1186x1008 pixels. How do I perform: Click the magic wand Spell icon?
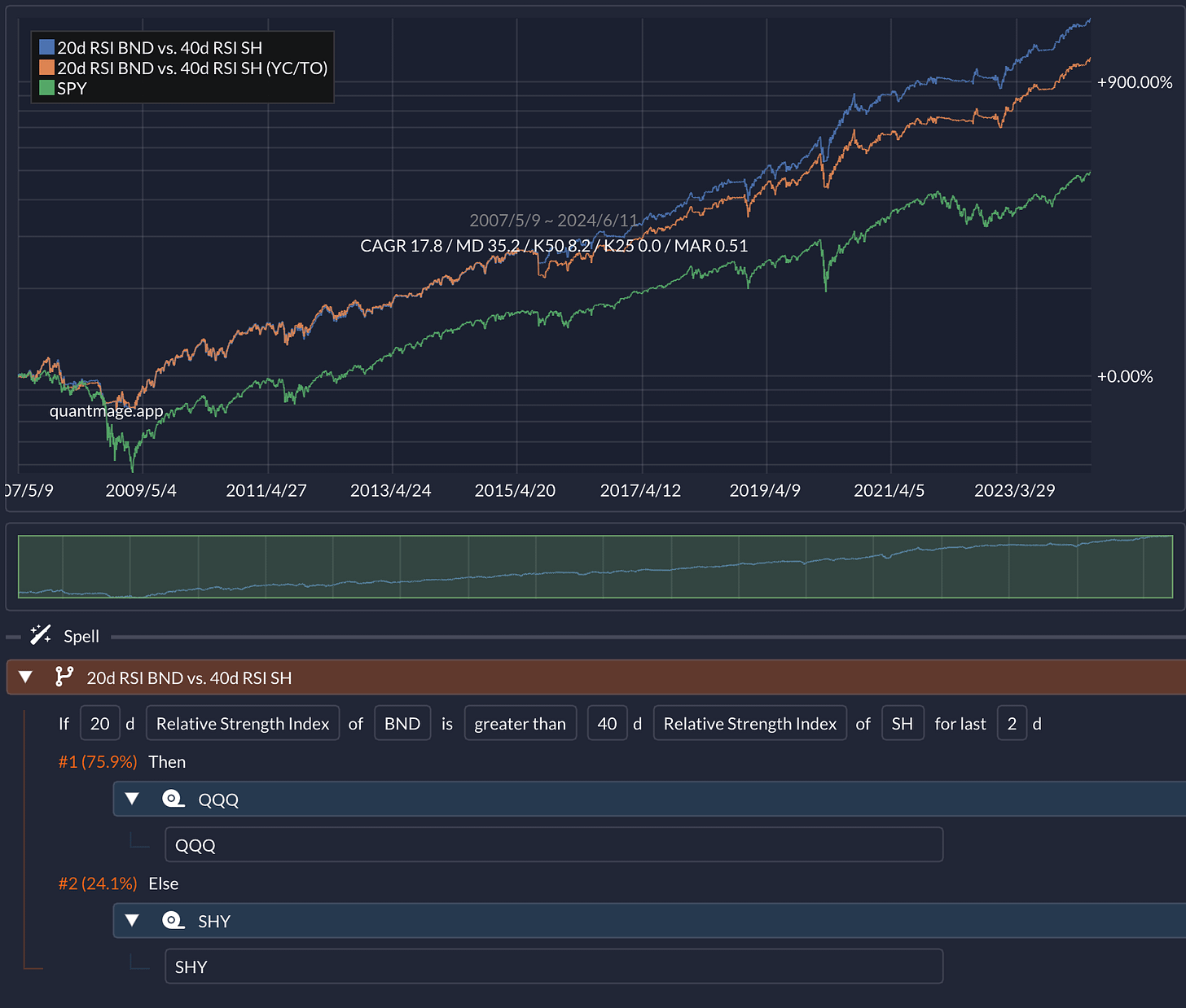(x=41, y=635)
